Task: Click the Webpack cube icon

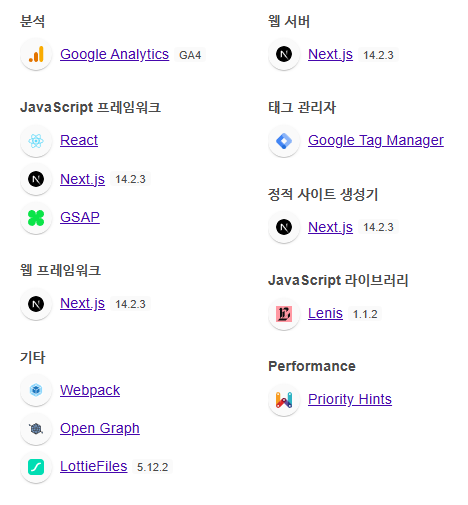Action: coord(36,390)
